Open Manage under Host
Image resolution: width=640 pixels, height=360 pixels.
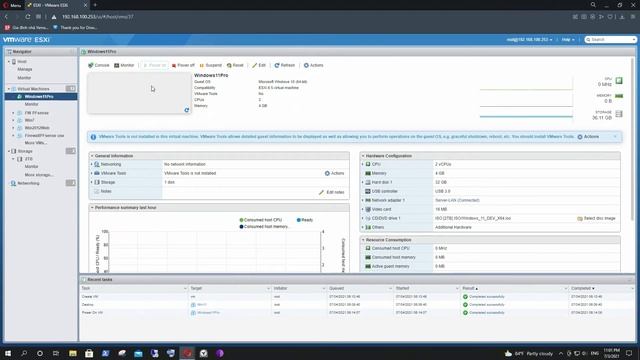24,69
